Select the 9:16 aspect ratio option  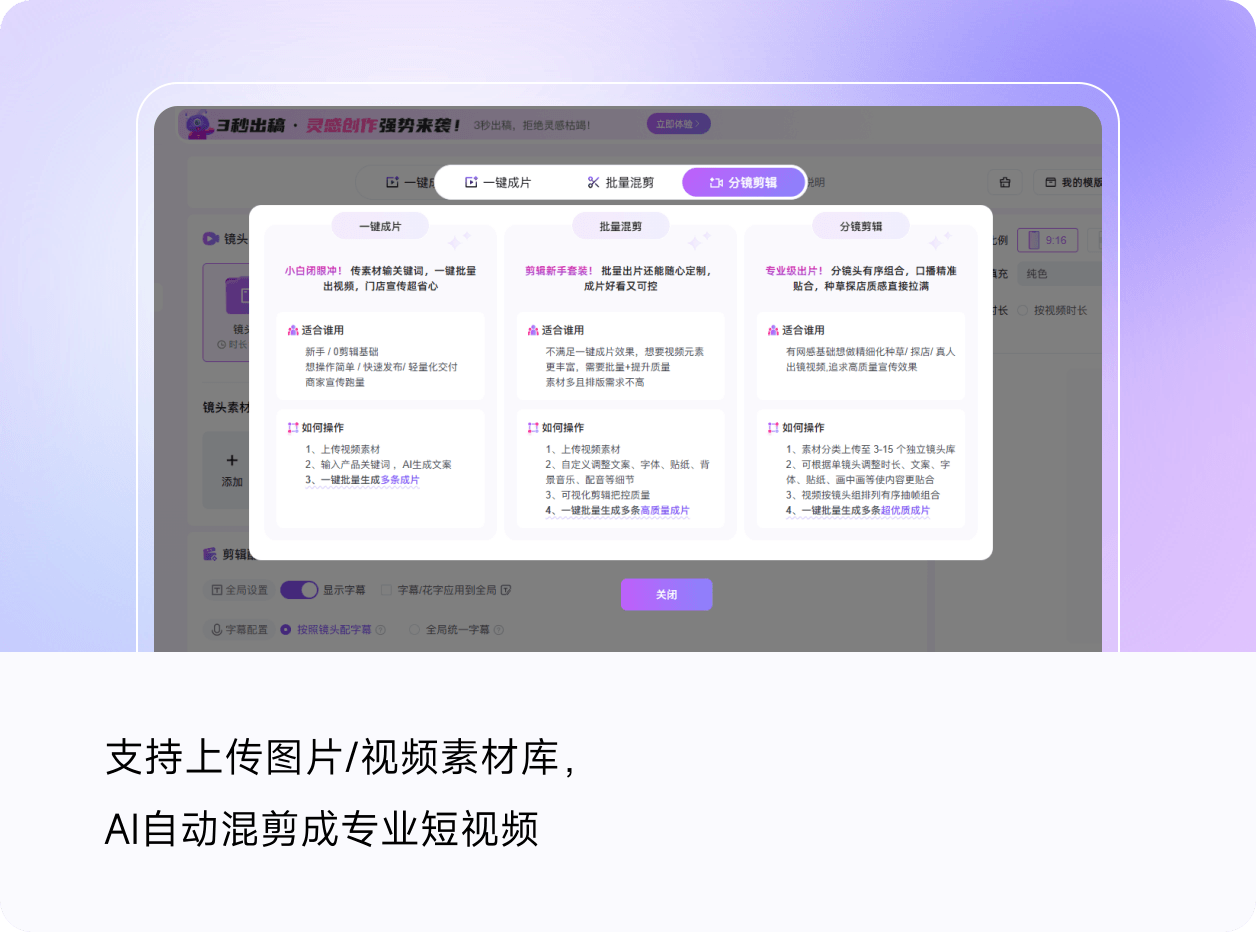pyautogui.click(x=1046, y=240)
